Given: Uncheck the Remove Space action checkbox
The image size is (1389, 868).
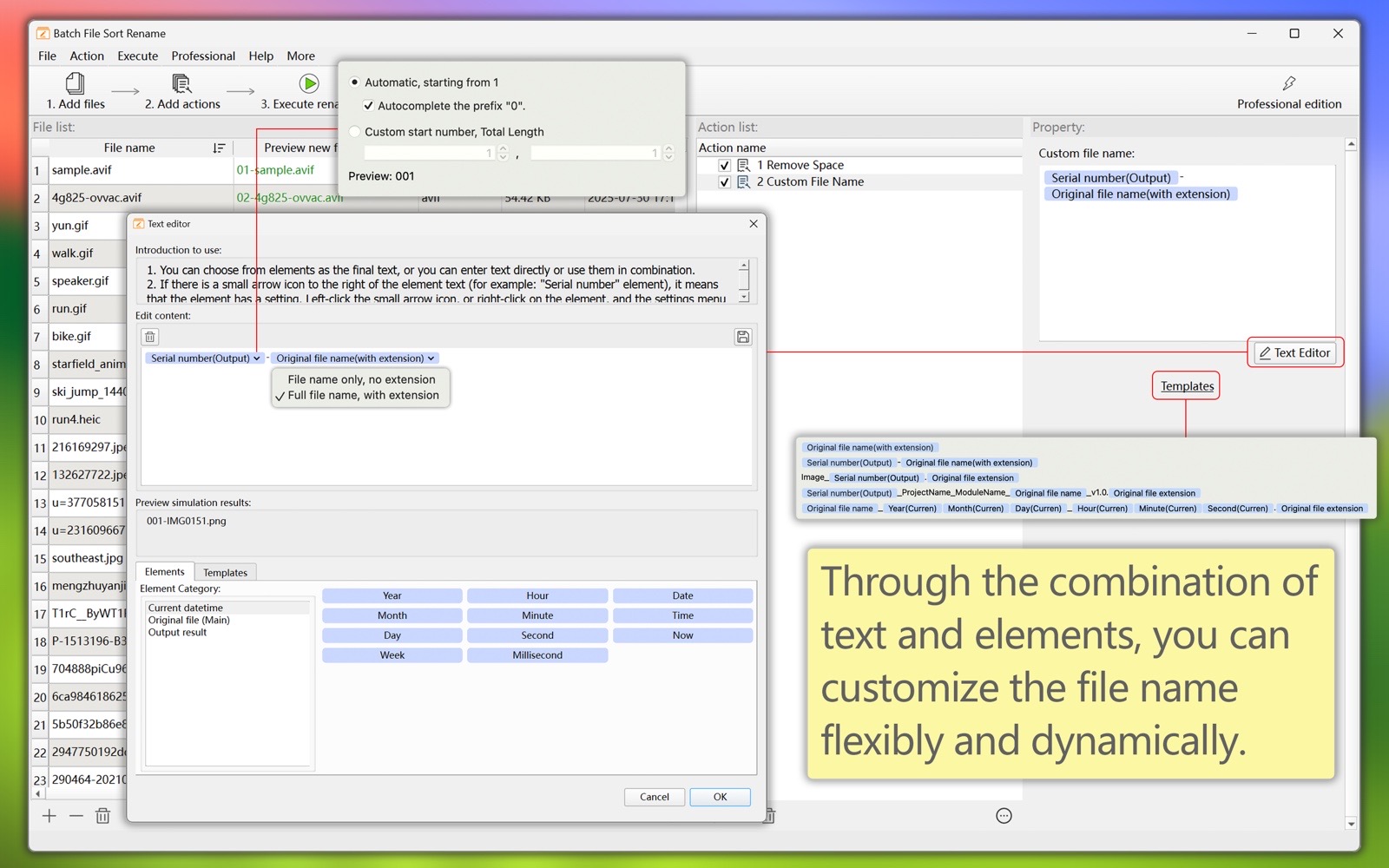Looking at the screenshot, I should pyautogui.click(x=724, y=165).
